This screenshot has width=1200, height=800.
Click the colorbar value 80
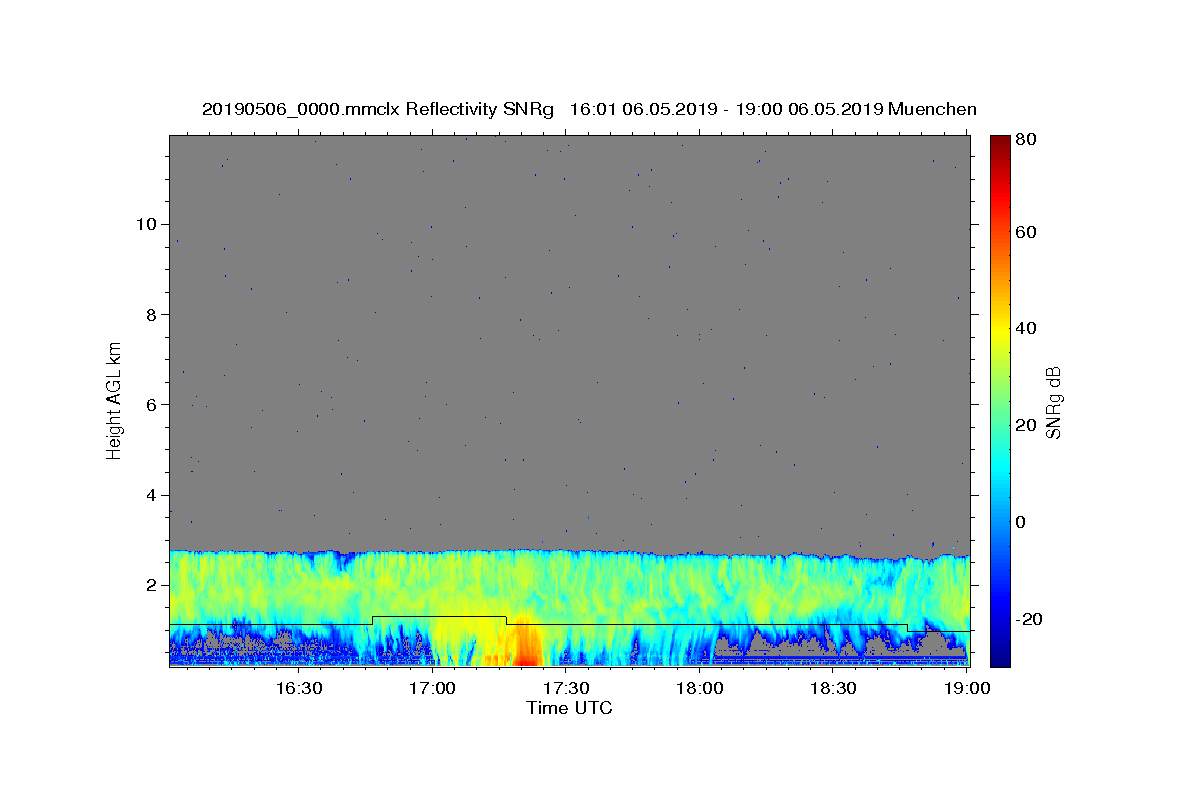pos(1026,140)
